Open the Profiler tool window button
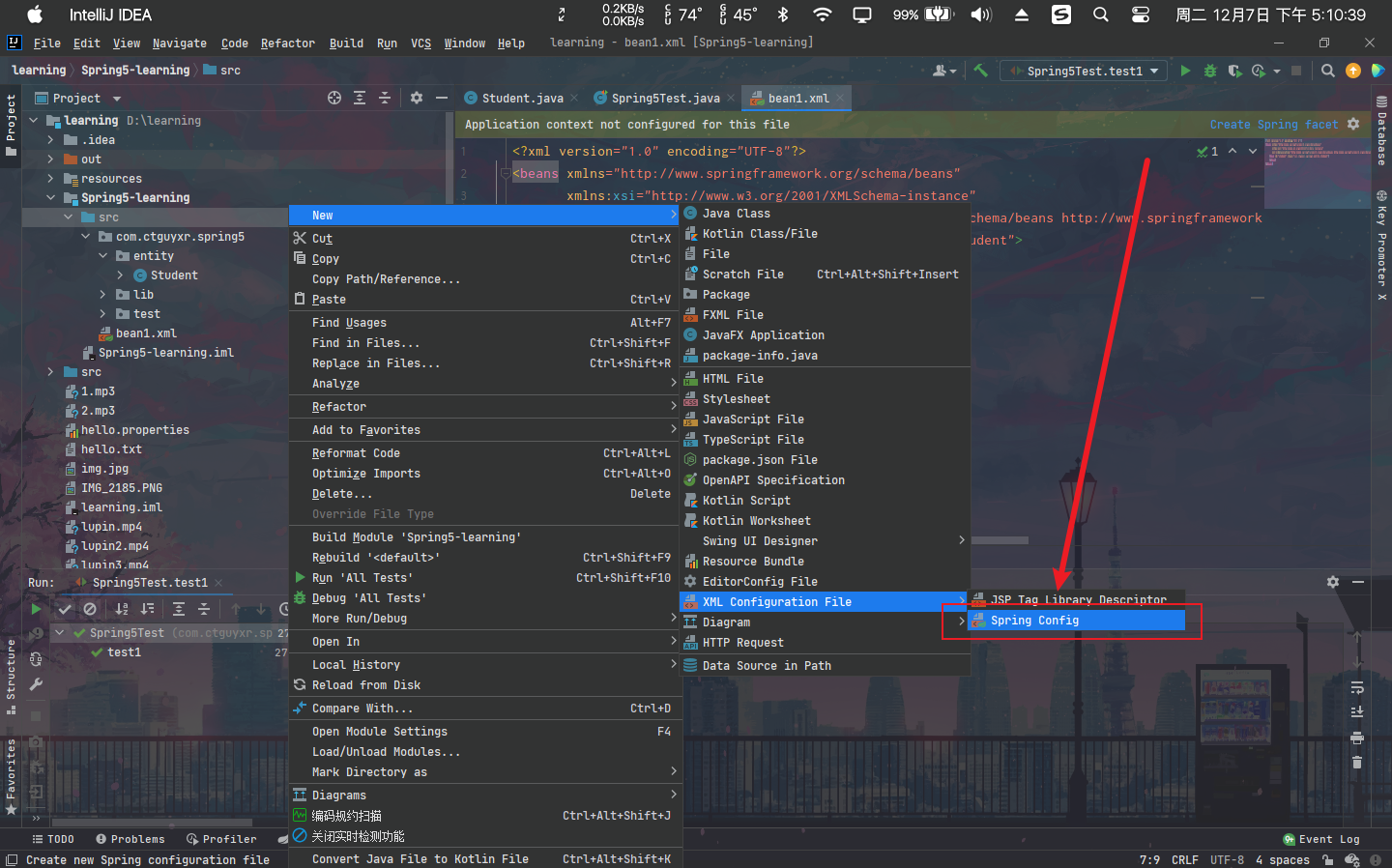Viewport: 1392px width, 868px height. [x=221, y=839]
